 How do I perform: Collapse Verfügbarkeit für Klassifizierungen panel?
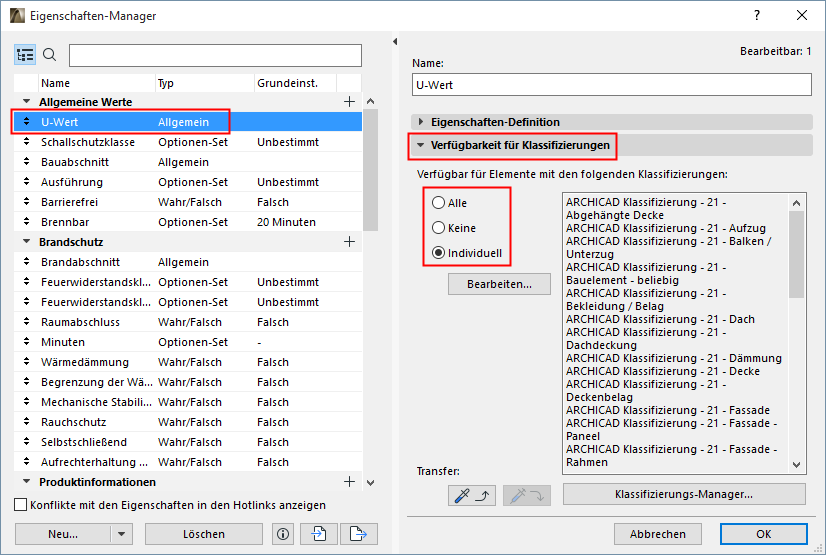[x=421, y=145]
